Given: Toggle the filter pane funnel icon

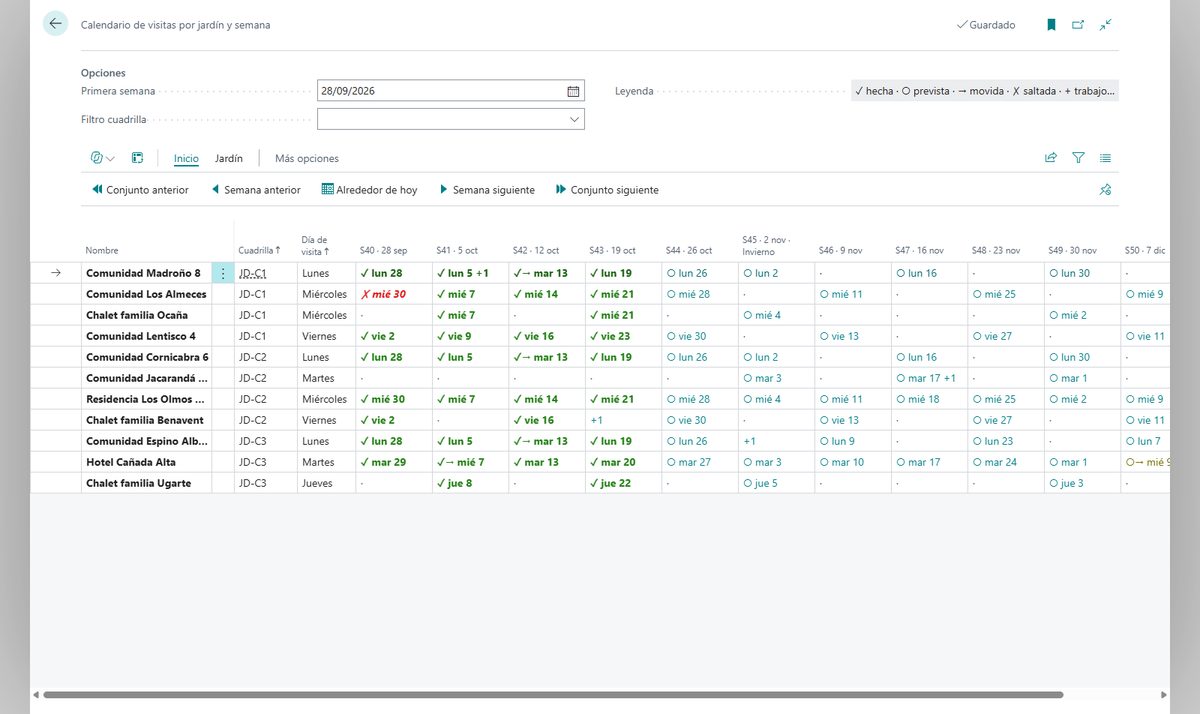Looking at the screenshot, I should tap(1078, 158).
